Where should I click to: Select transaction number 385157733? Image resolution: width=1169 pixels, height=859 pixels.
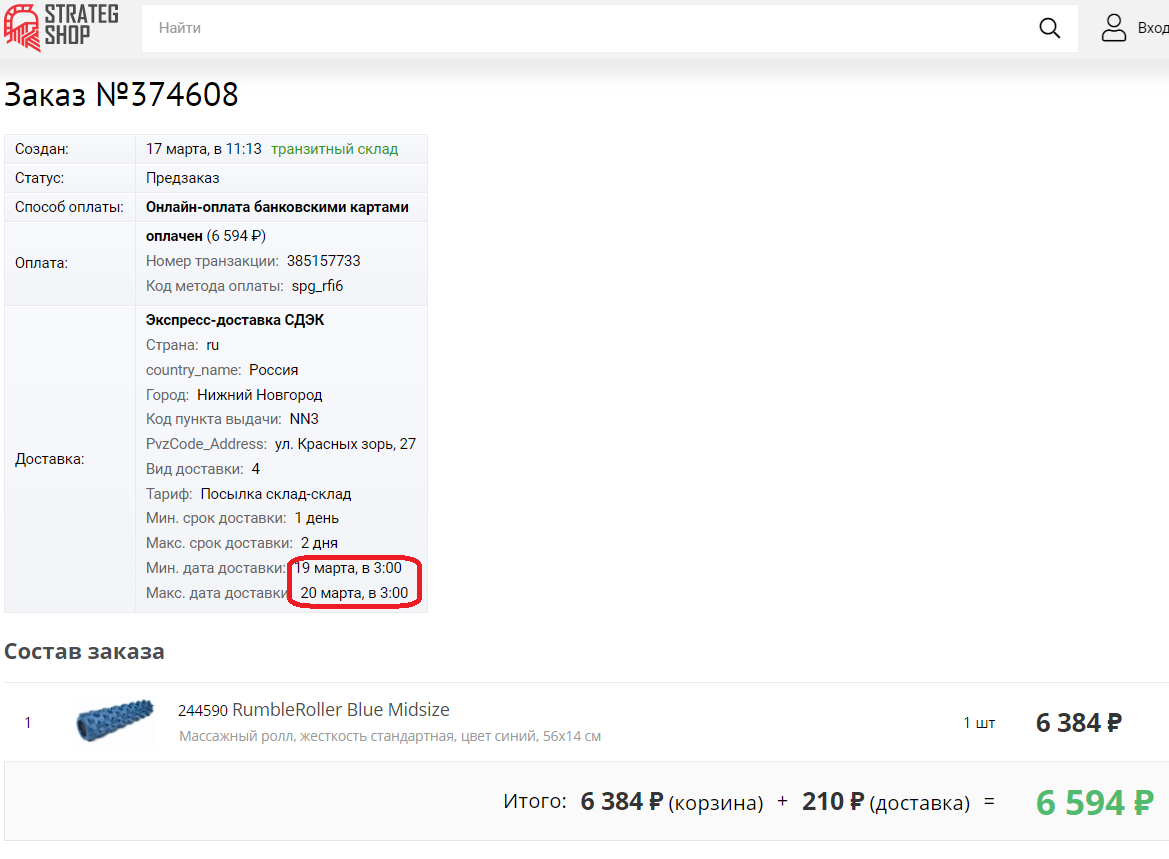pyautogui.click(x=324, y=261)
